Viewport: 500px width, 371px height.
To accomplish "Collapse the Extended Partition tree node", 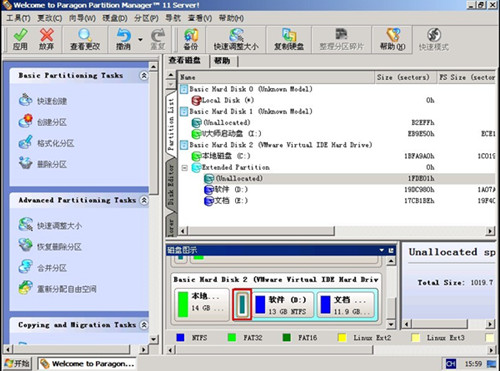I will click(184, 168).
